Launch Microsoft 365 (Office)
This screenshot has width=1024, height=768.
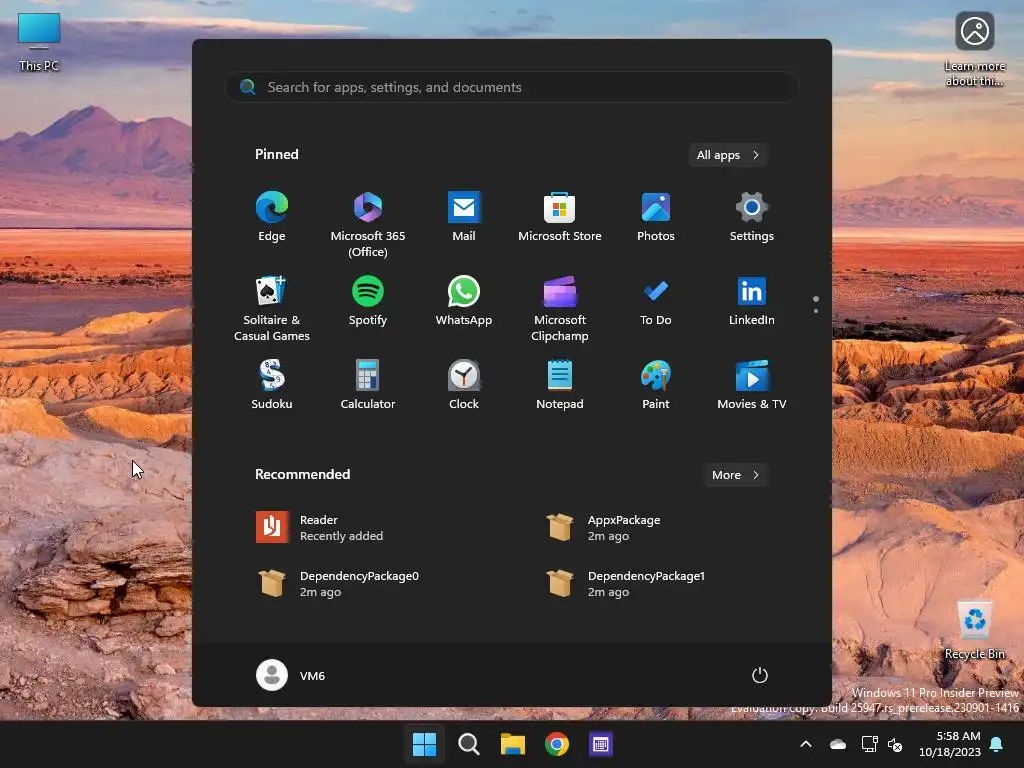tap(368, 224)
